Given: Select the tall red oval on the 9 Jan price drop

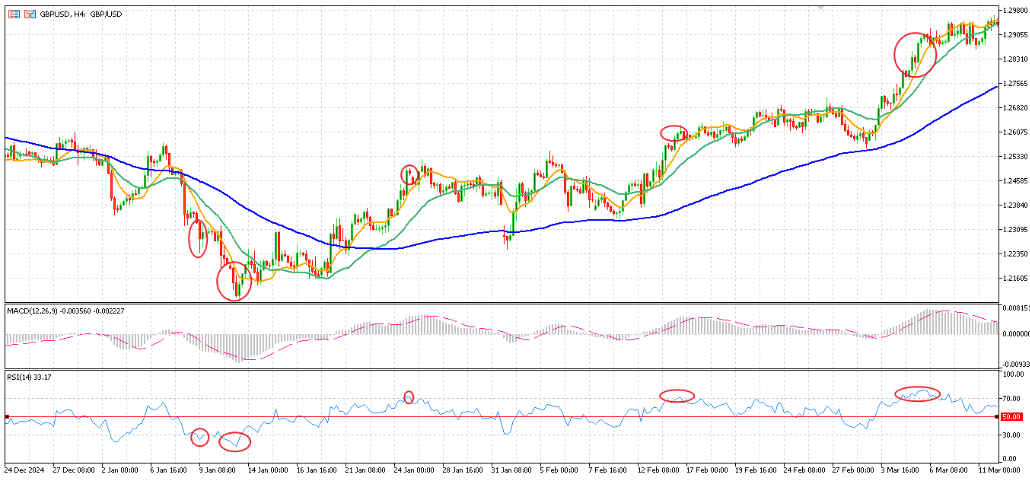Looking at the screenshot, I should pos(198,238).
